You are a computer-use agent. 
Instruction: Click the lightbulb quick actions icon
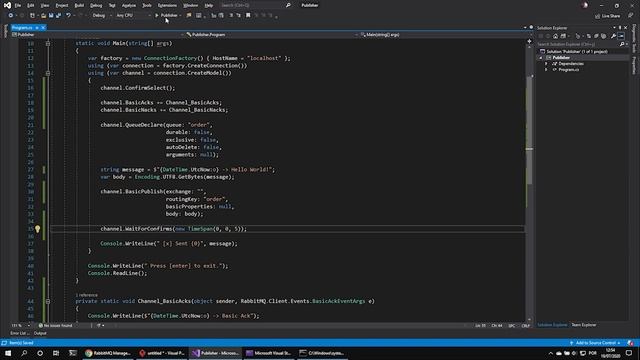point(38,229)
